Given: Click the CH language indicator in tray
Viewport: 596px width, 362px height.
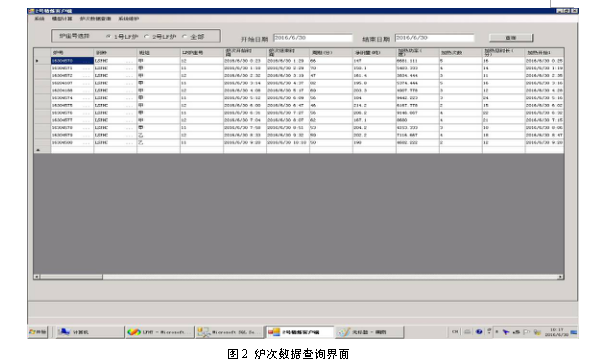Looking at the screenshot, I should coord(455,332).
